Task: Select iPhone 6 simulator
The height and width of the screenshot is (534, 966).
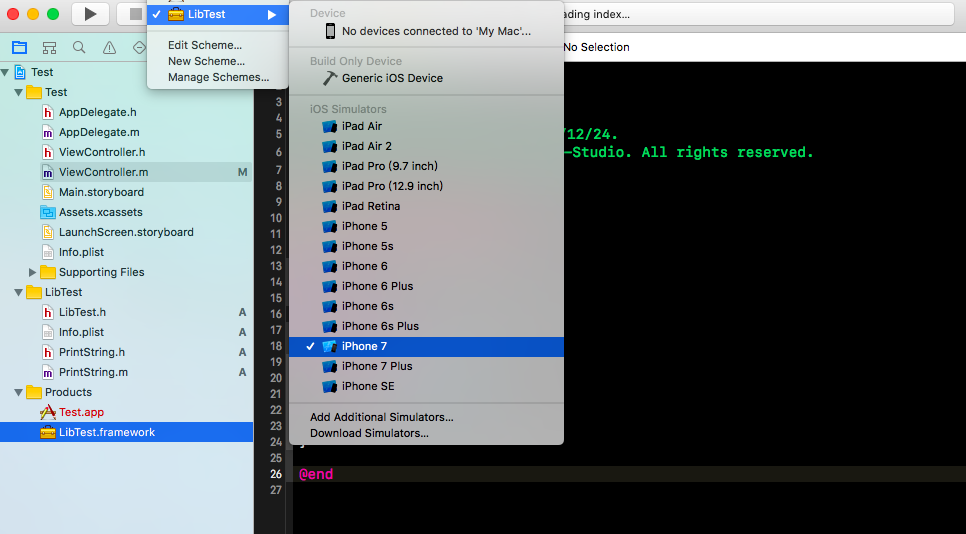Action: [x=426, y=266]
